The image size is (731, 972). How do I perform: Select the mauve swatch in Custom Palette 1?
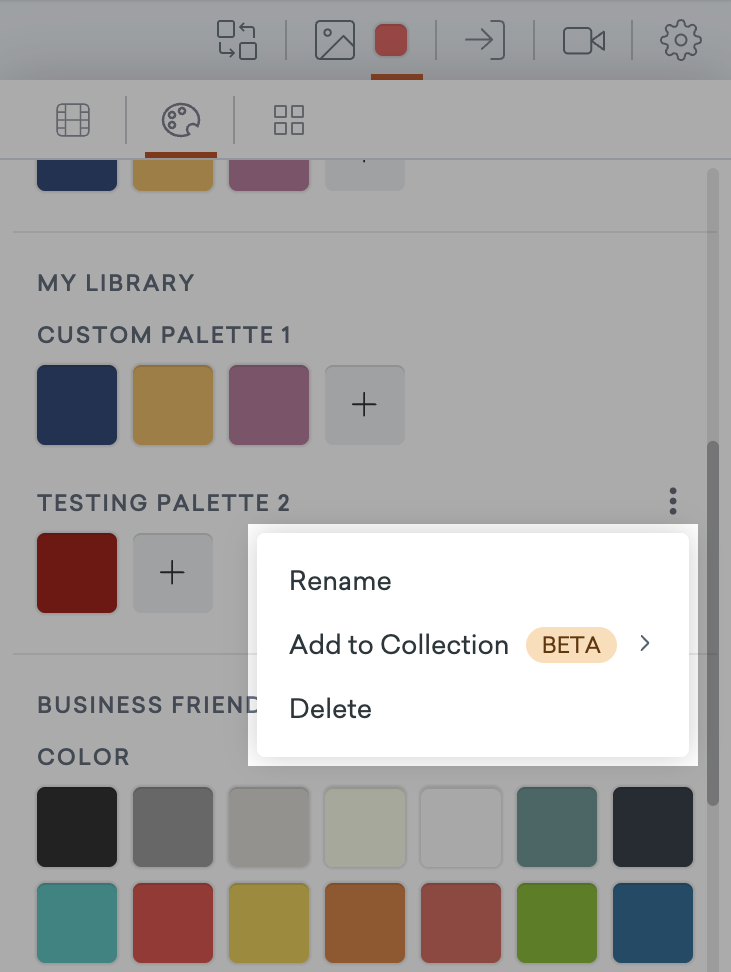269,405
